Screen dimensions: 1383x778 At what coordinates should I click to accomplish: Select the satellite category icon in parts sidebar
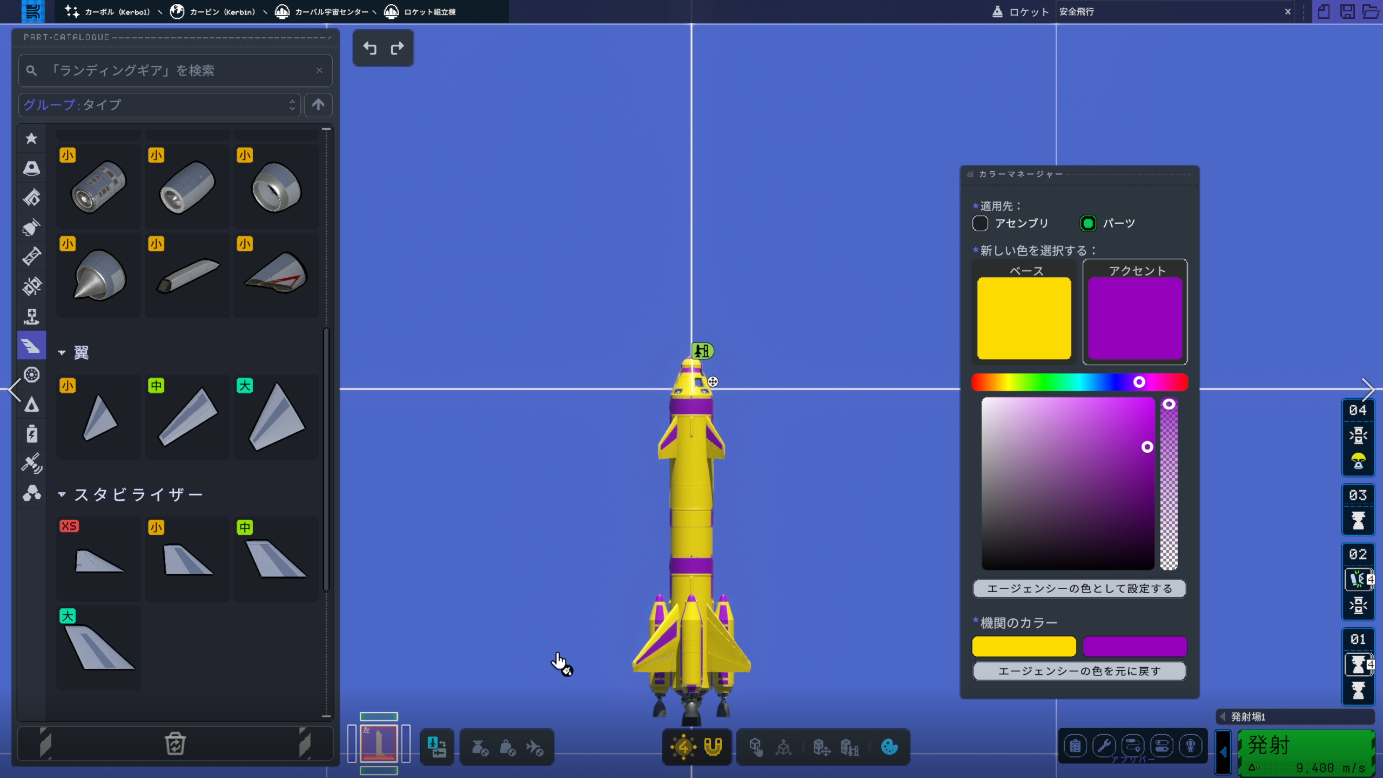click(31, 463)
